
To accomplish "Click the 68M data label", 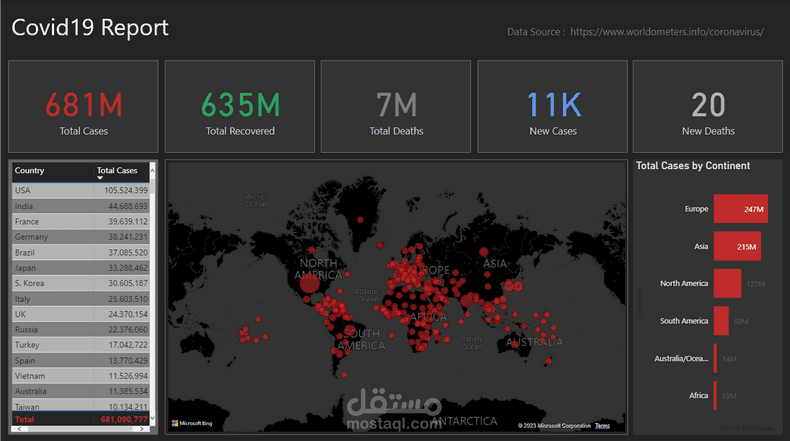I will (741, 322).
